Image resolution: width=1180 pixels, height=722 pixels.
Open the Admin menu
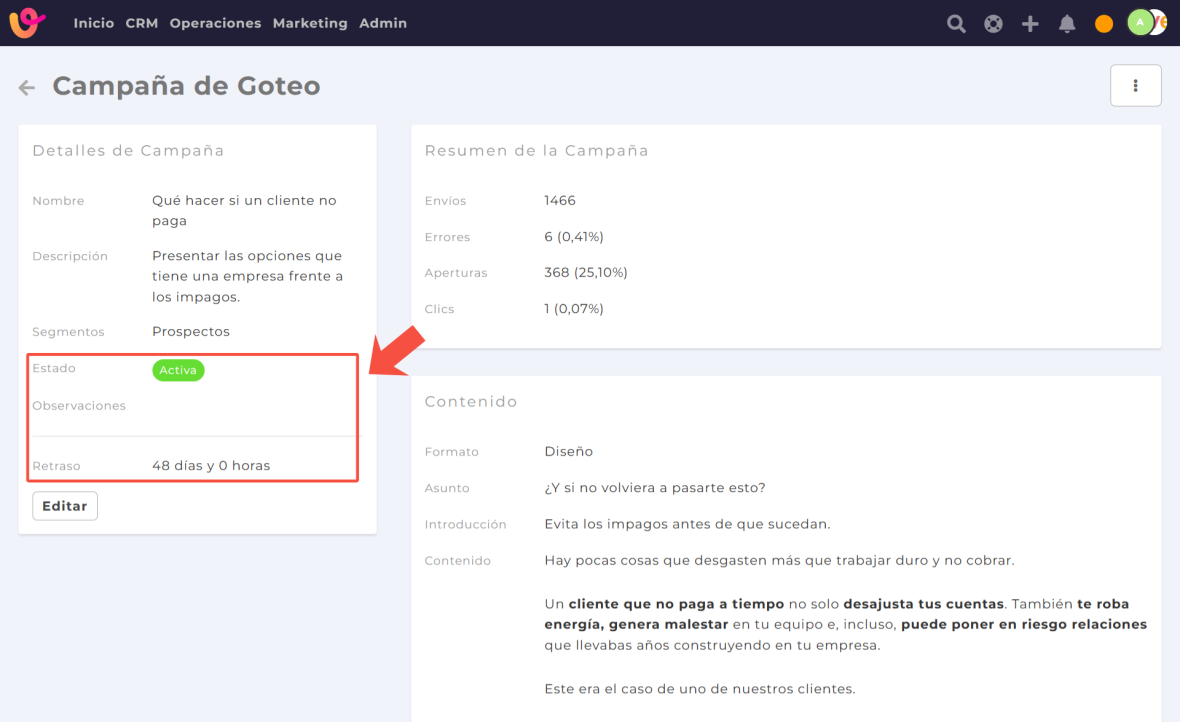point(383,23)
